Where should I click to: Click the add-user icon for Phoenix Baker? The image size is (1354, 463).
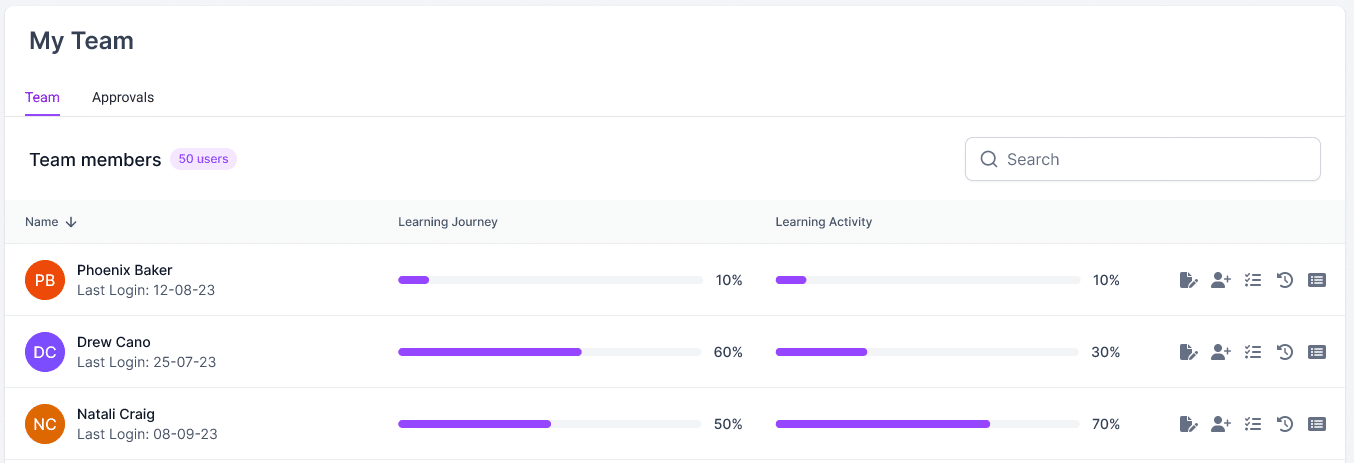tap(1220, 280)
